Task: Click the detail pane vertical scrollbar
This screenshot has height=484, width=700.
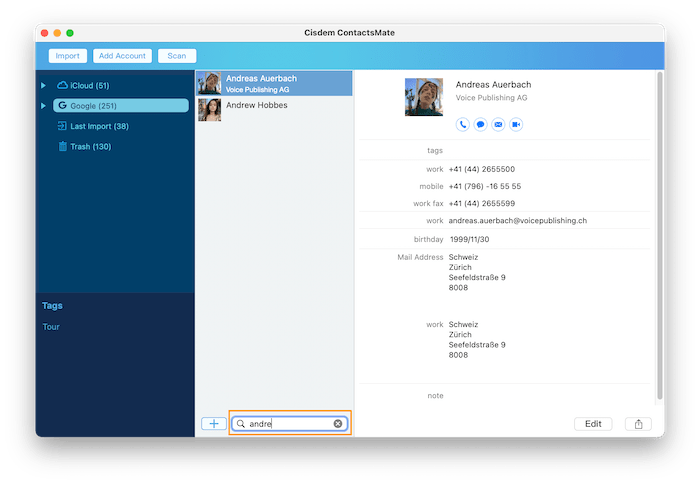Action: point(659,236)
